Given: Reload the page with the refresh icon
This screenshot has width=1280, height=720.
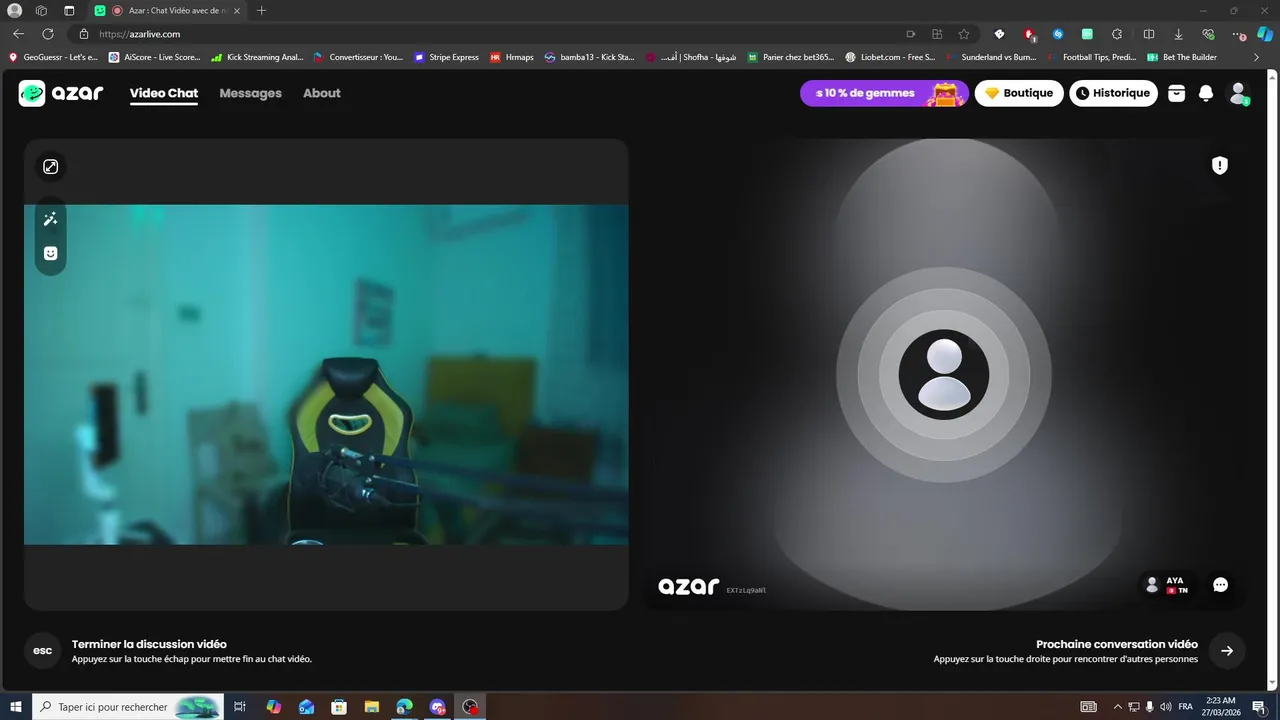Looking at the screenshot, I should (x=48, y=34).
